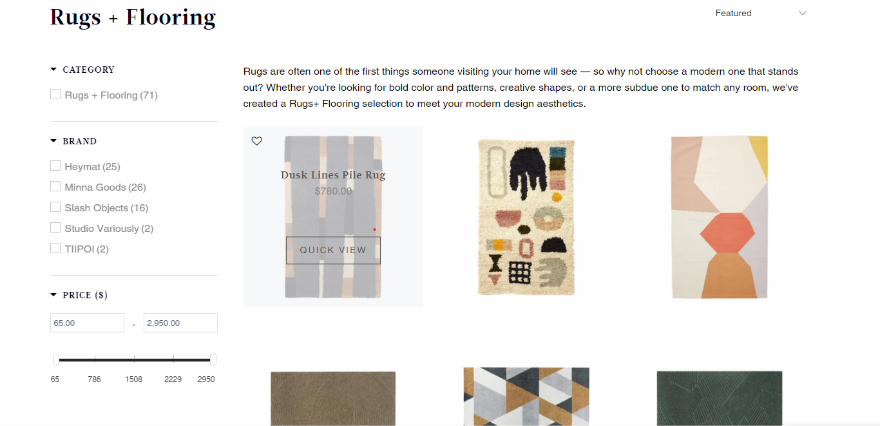Screen dimensions: 880x426
Task: Check the Heymat (25) brand filter
Action: tap(56, 166)
